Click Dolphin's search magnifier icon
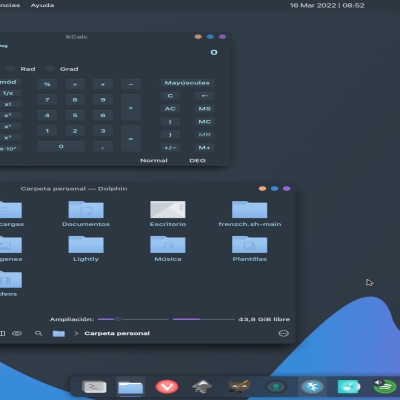The image size is (400, 400). 39,333
